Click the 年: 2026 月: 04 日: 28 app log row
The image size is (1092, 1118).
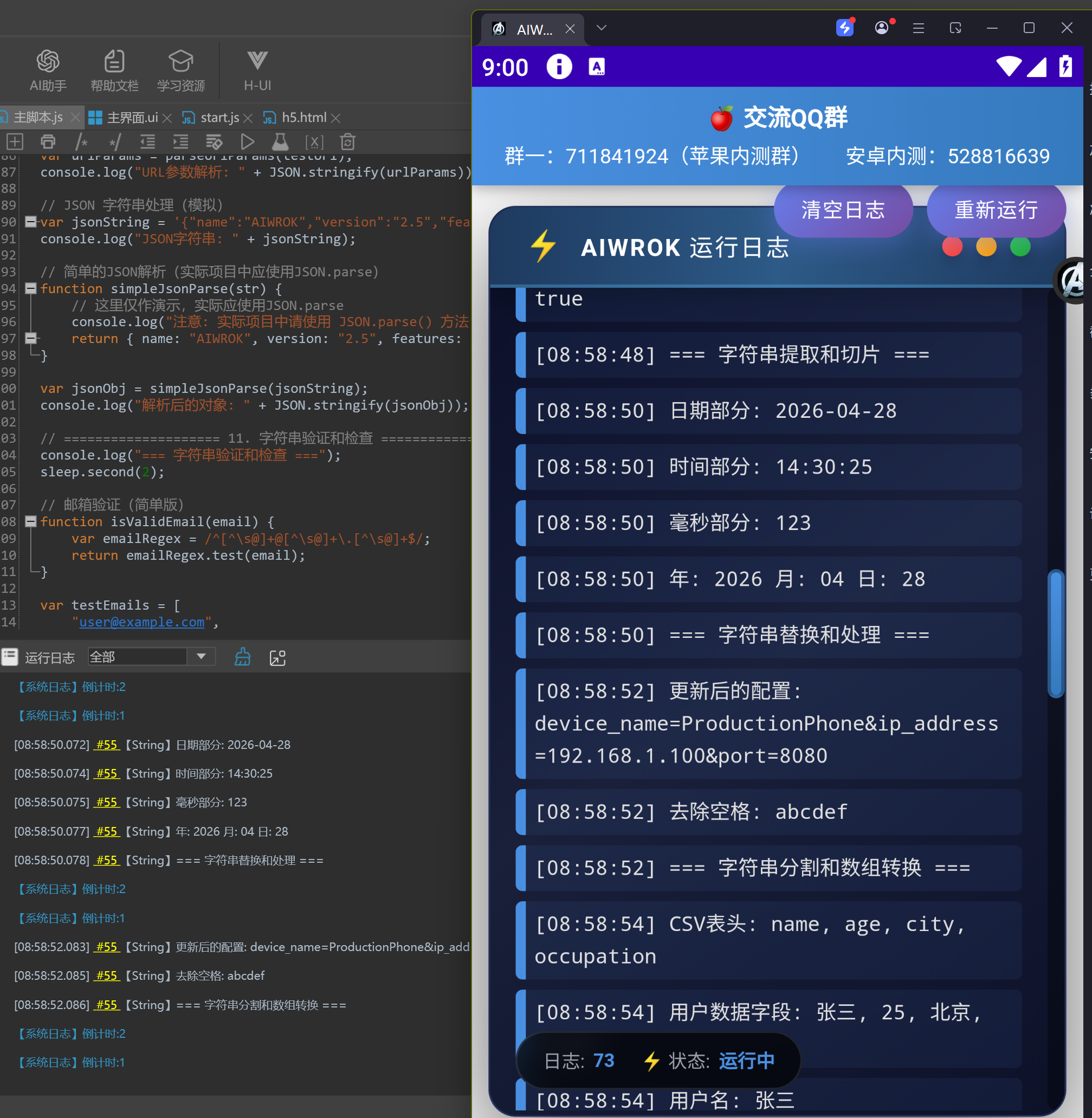click(x=768, y=579)
